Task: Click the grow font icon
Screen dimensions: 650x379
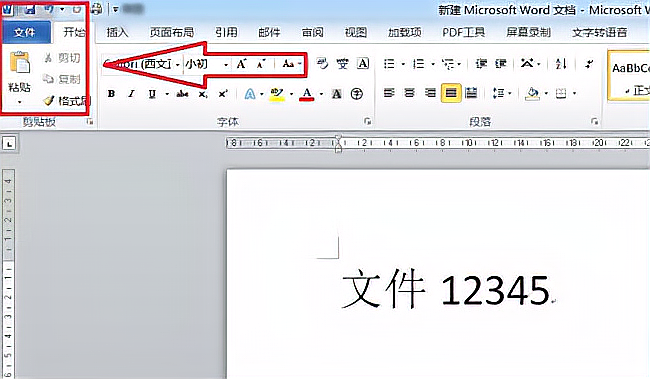Action: (x=241, y=64)
